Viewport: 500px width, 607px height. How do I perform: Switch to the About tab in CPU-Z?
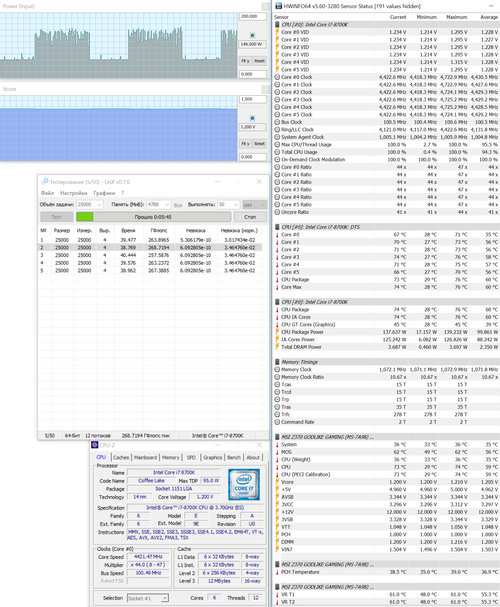click(253, 458)
